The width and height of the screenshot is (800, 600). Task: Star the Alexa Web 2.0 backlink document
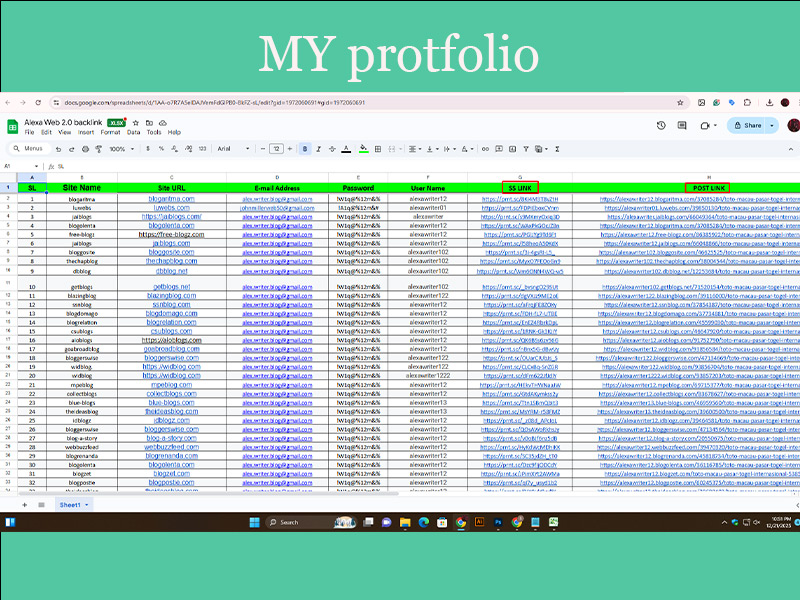click(136, 122)
